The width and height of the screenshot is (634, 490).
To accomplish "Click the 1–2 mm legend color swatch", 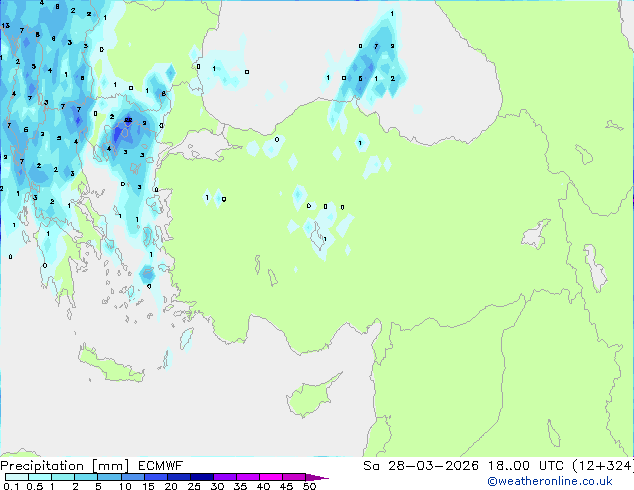I will coord(63,477).
